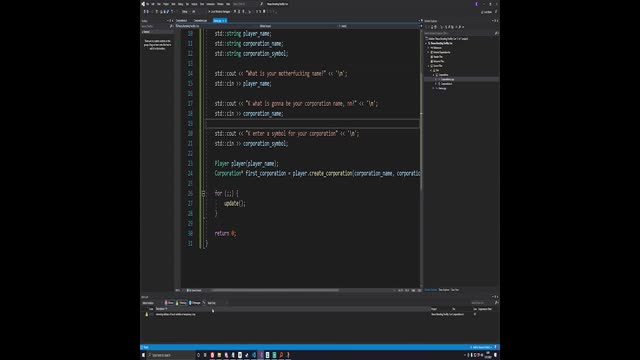Viewport: 640px width, 360px height.
Task: Collapse the Source Files tree node
Action: 429,66
